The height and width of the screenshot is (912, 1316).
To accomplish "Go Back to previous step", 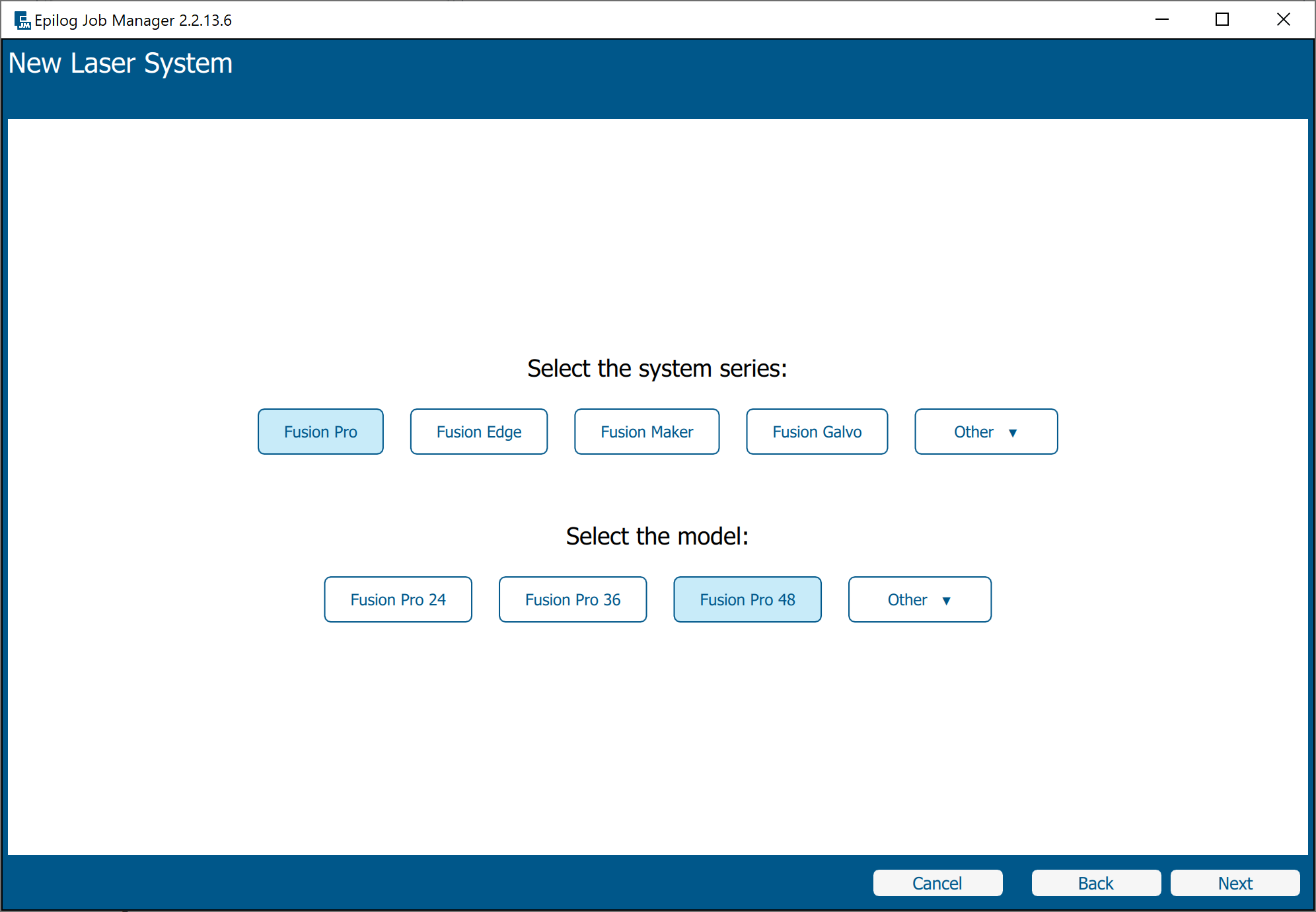I will 1095,883.
